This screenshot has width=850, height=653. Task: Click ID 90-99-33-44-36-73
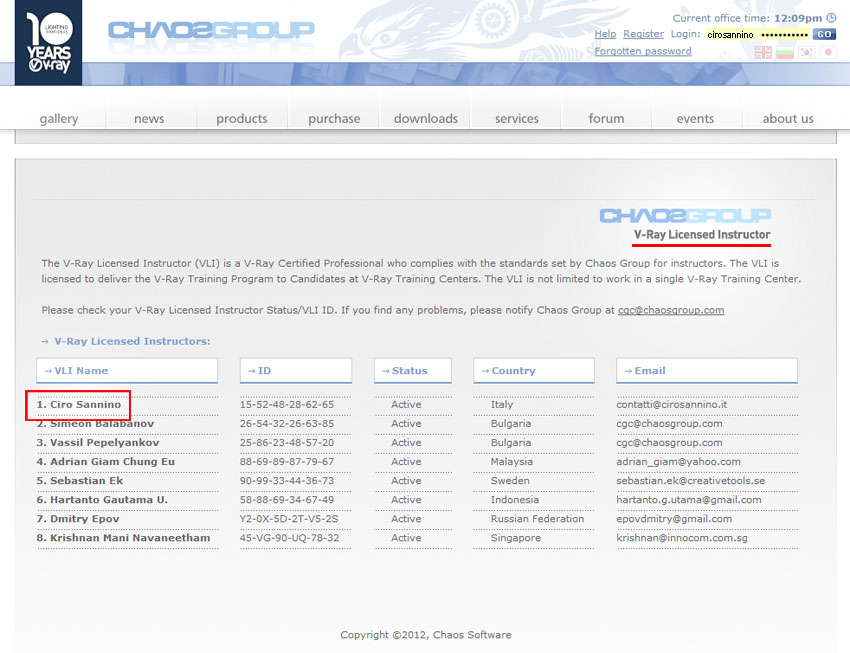(287, 480)
